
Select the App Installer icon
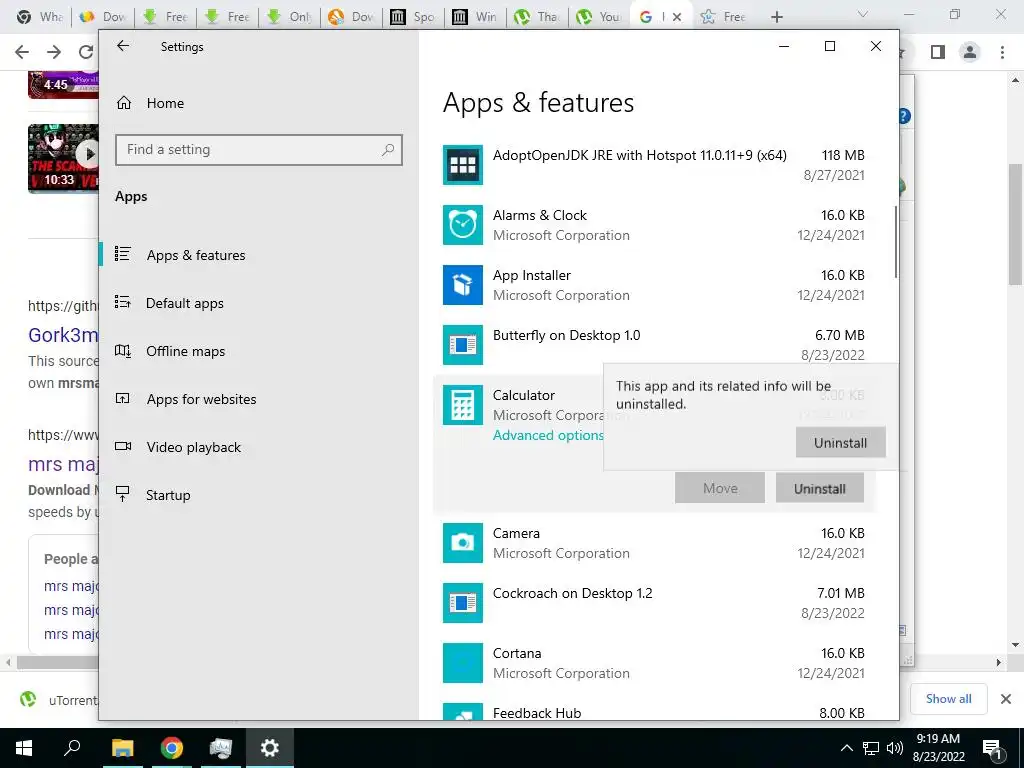coord(462,285)
